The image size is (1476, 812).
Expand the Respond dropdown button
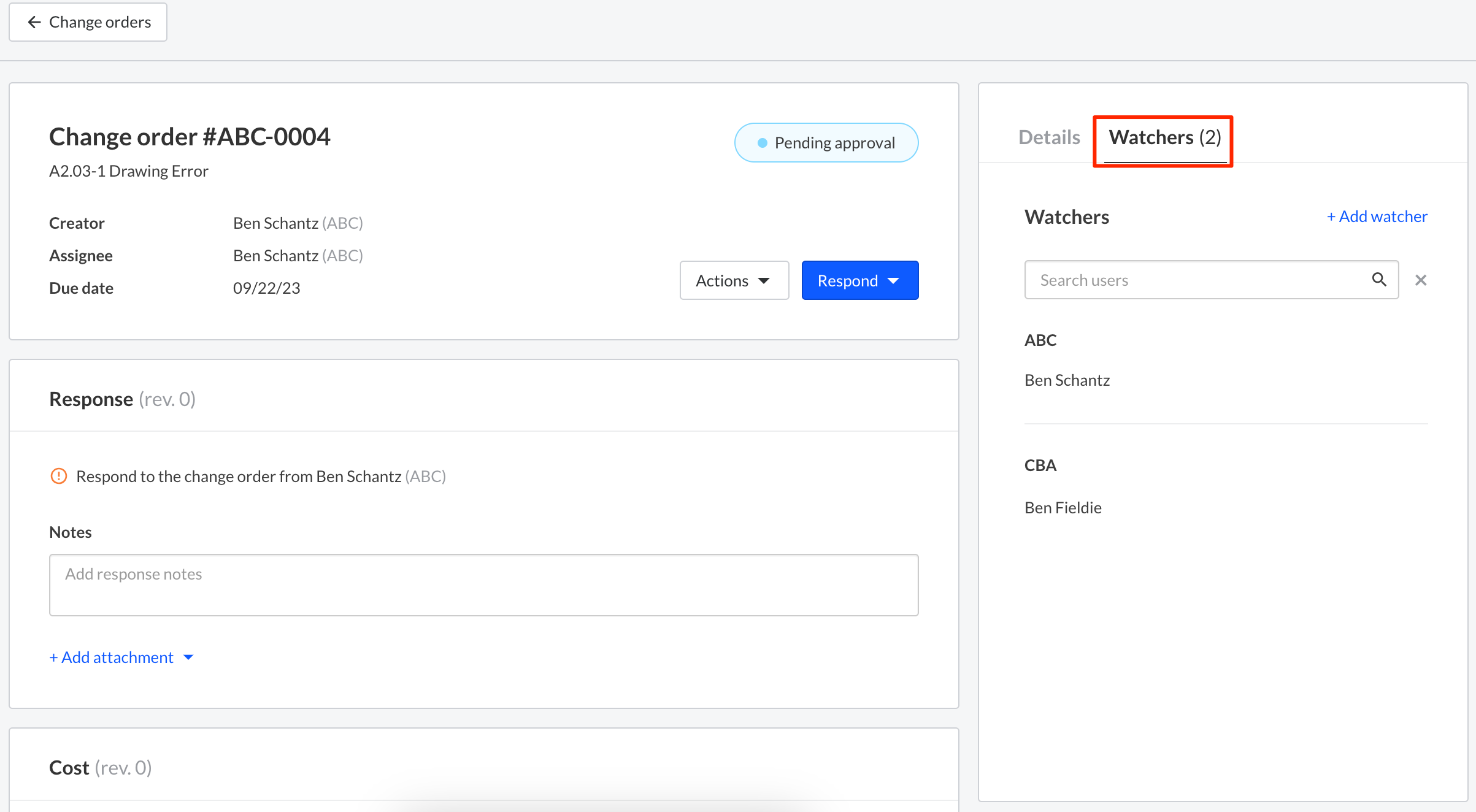(x=859, y=280)
